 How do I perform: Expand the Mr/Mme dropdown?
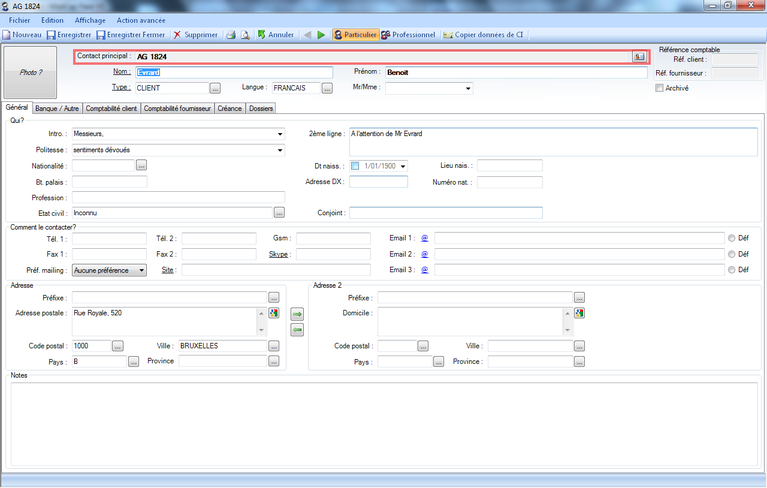(x=468, y=88)
